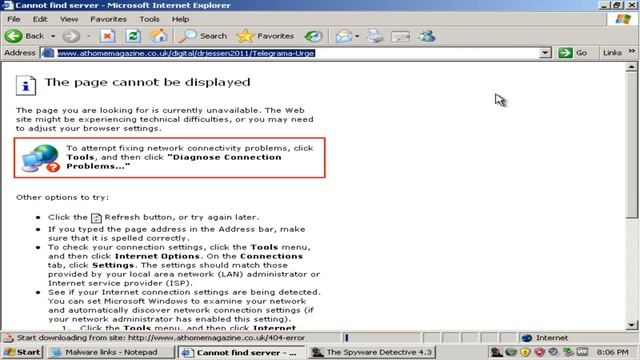This screenshot has height=360, width=640.
Task: Stop loading with the red X icon
Action: click(107, 36)
